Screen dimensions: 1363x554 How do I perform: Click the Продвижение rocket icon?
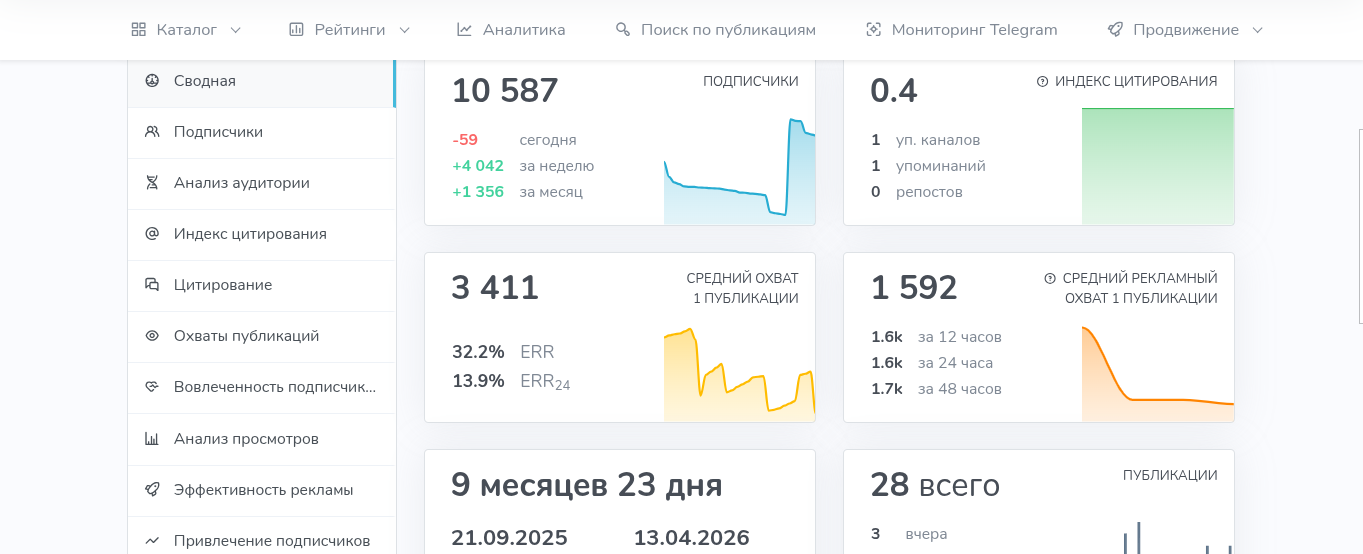1115,30
